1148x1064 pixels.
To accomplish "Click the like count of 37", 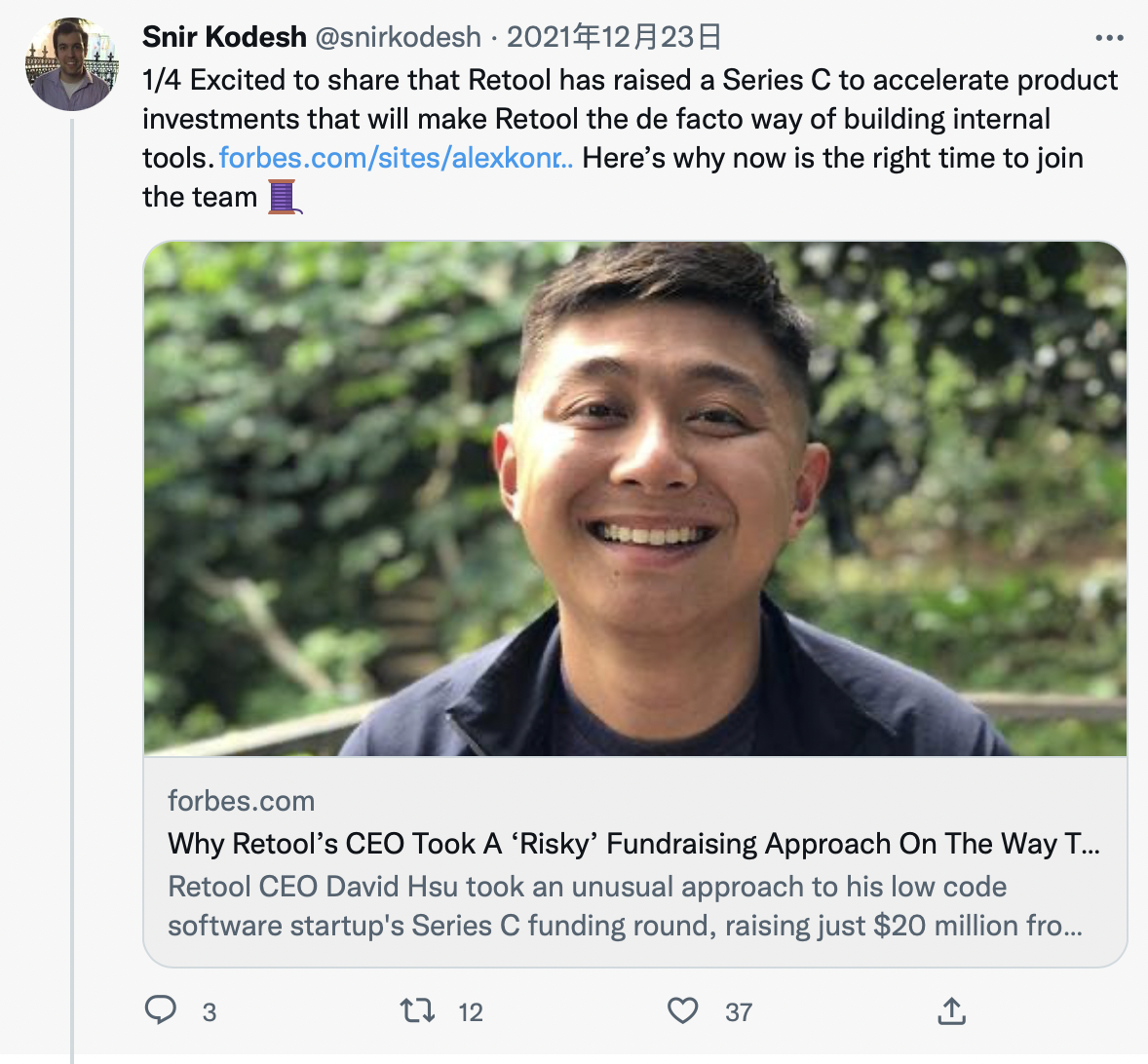I will tap(739, 1012).
